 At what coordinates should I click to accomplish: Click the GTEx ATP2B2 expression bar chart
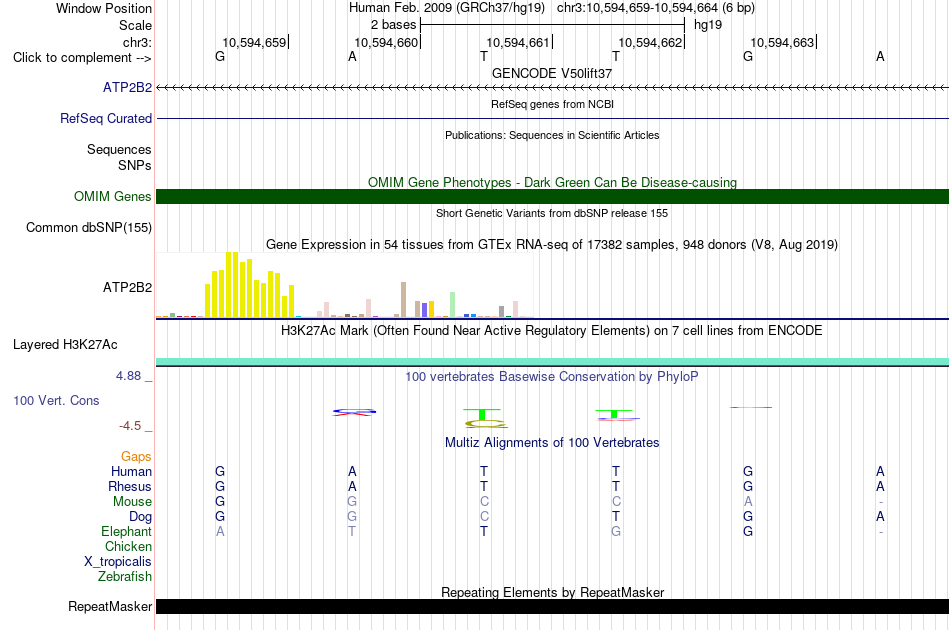pos(345,285)
